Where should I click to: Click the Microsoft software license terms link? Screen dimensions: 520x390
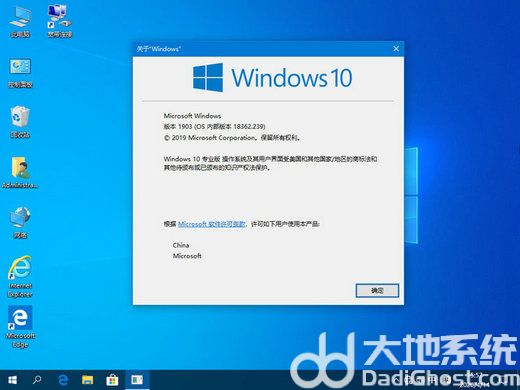[212, 224]
